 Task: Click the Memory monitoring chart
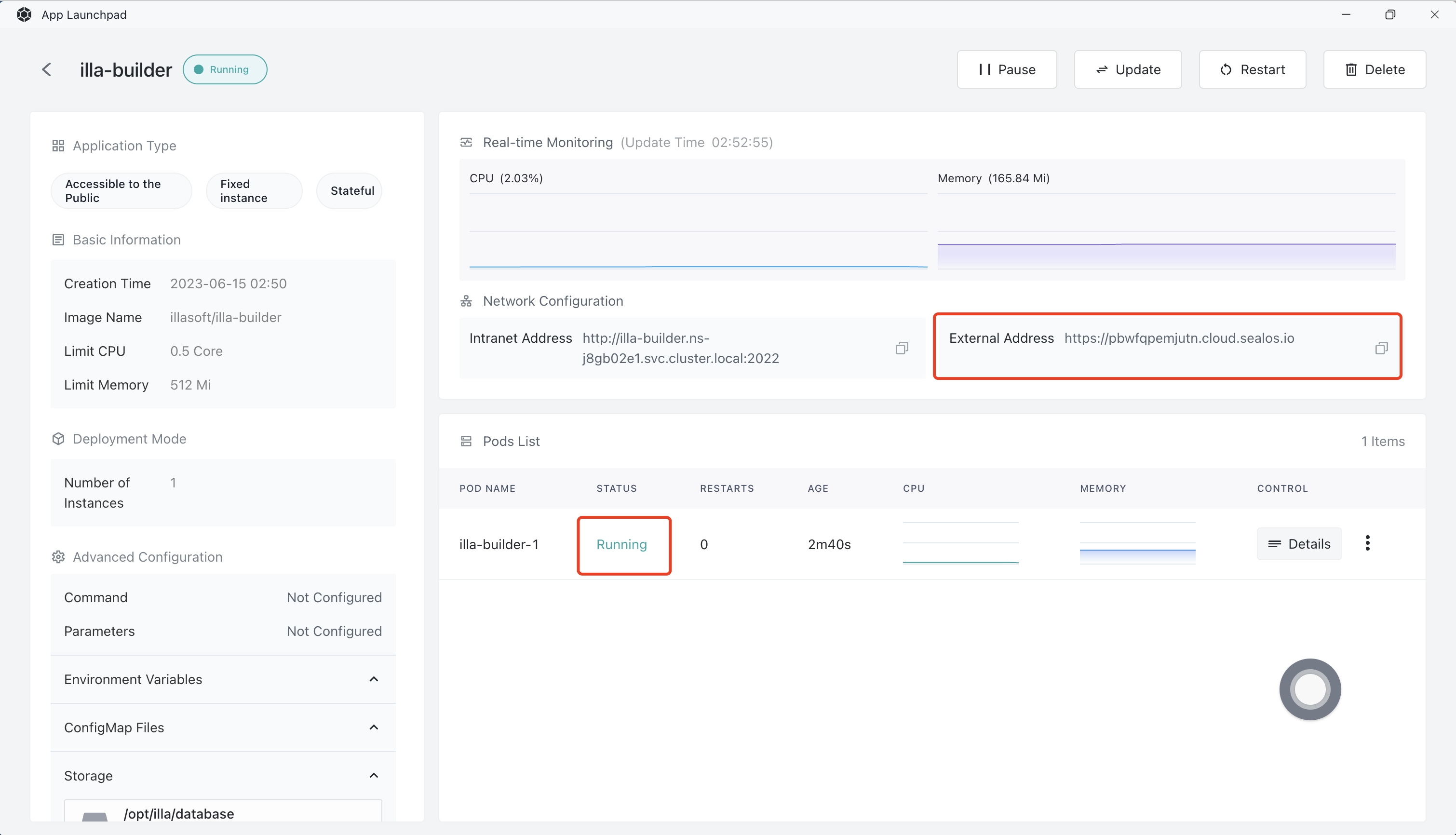point(1166,232)
